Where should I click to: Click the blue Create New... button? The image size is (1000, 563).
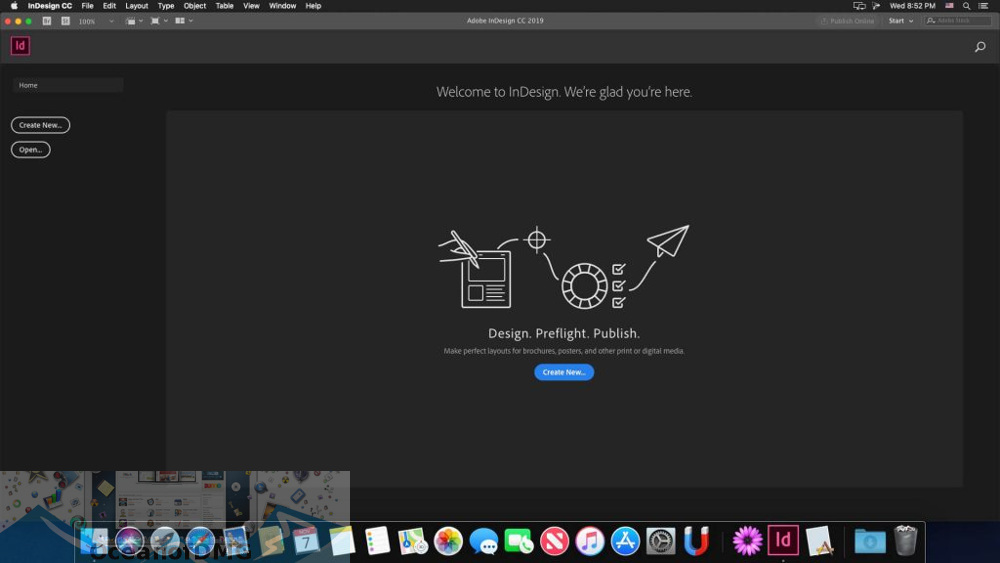tap(564, 372)
